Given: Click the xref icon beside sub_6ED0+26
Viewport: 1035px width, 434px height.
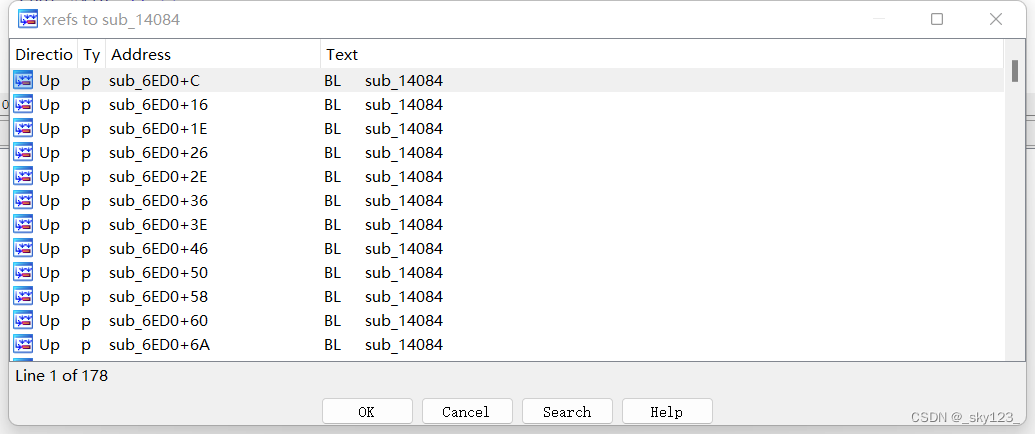Looking at the screenshot, I should (x=23, y=152).
